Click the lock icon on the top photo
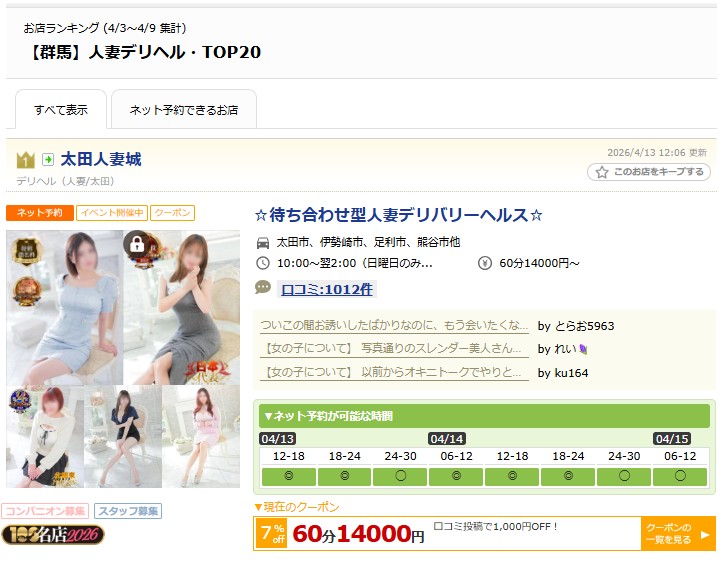The height and width of the screenshot is (574, 728). pyautogui.click(x=136, y=243)
